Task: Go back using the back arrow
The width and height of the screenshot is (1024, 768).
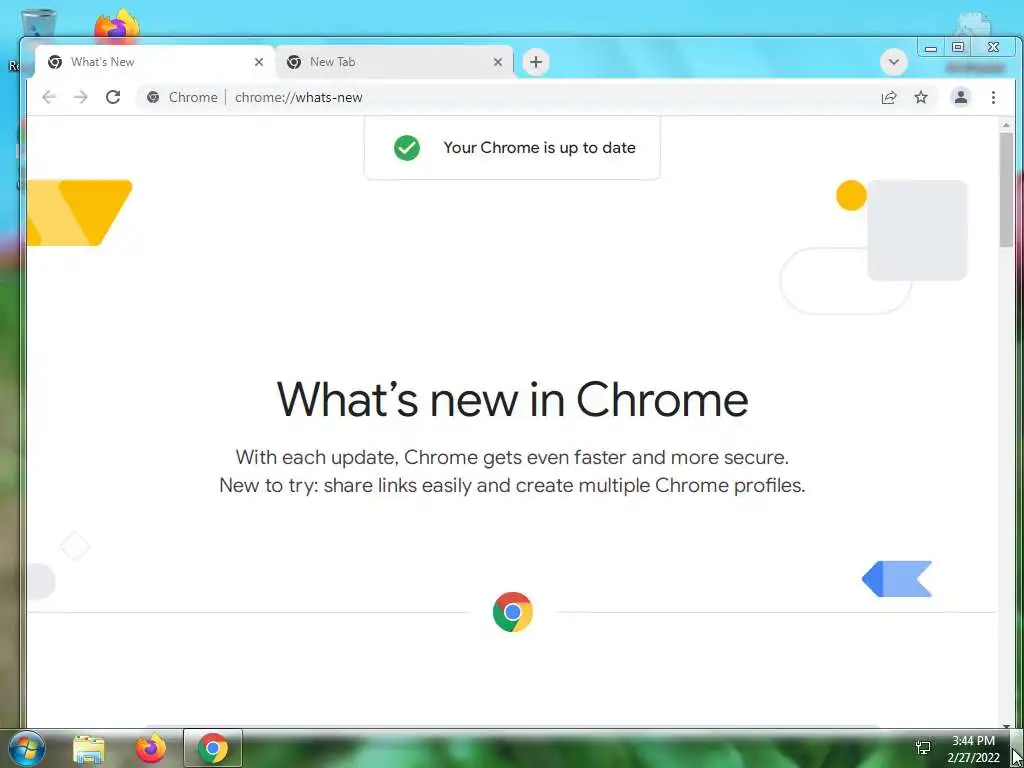Action: point(49,97)
